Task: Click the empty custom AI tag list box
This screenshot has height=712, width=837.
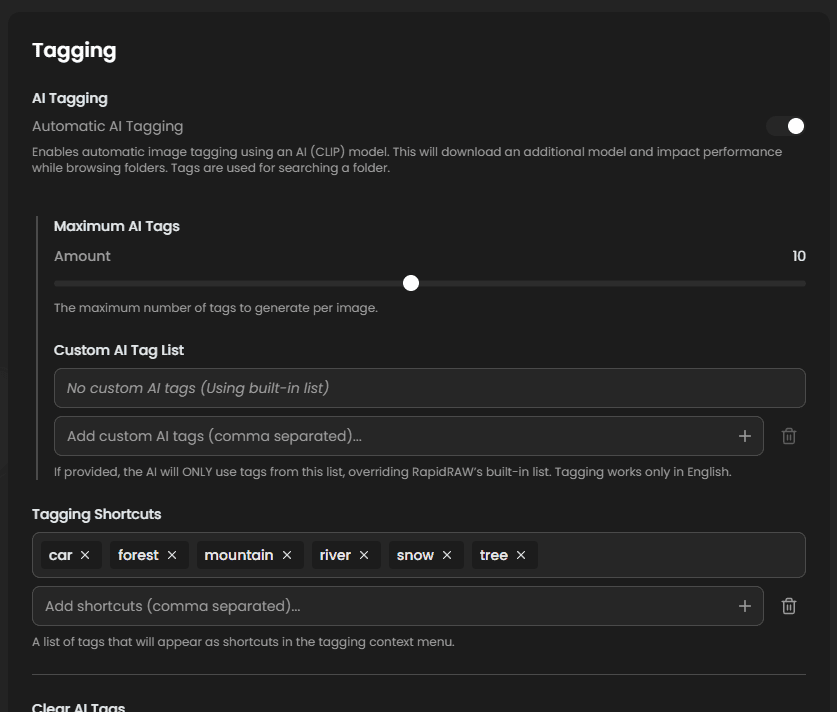Action: tap(429, 388)
